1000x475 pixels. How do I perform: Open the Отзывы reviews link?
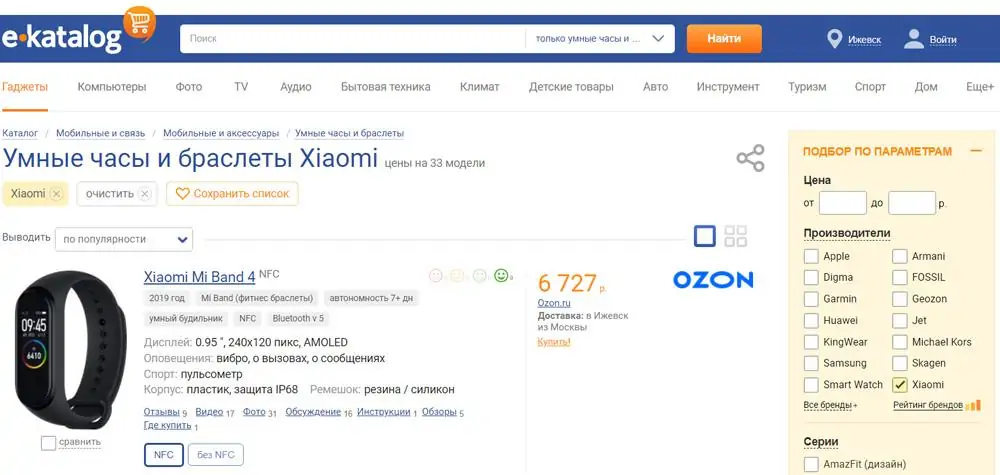pyautogui.click(x=161, y=412)
